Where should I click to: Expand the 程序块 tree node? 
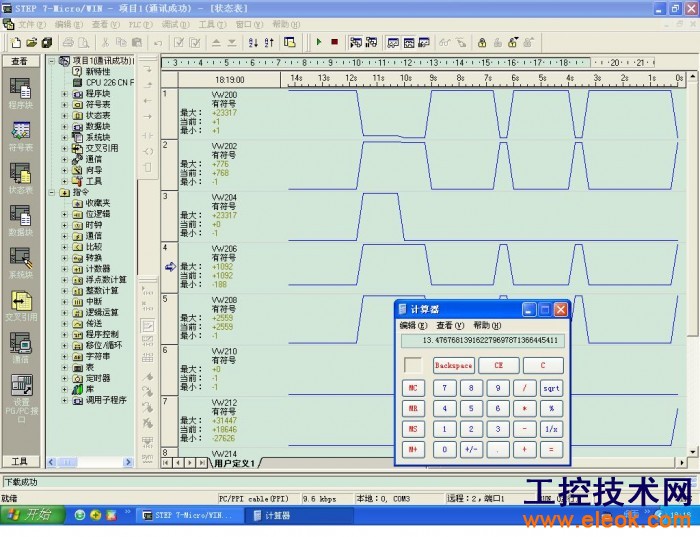64,94
